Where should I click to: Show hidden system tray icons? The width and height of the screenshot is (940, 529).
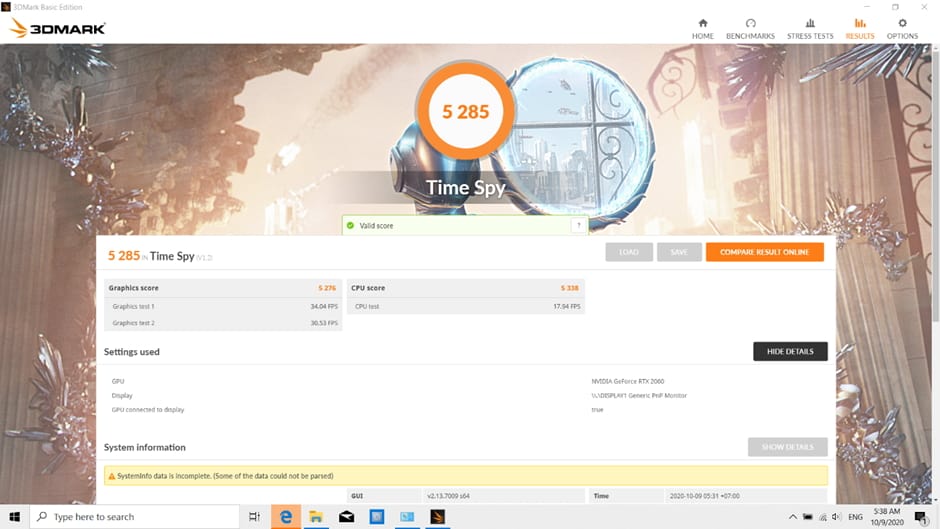coord(793,517)
